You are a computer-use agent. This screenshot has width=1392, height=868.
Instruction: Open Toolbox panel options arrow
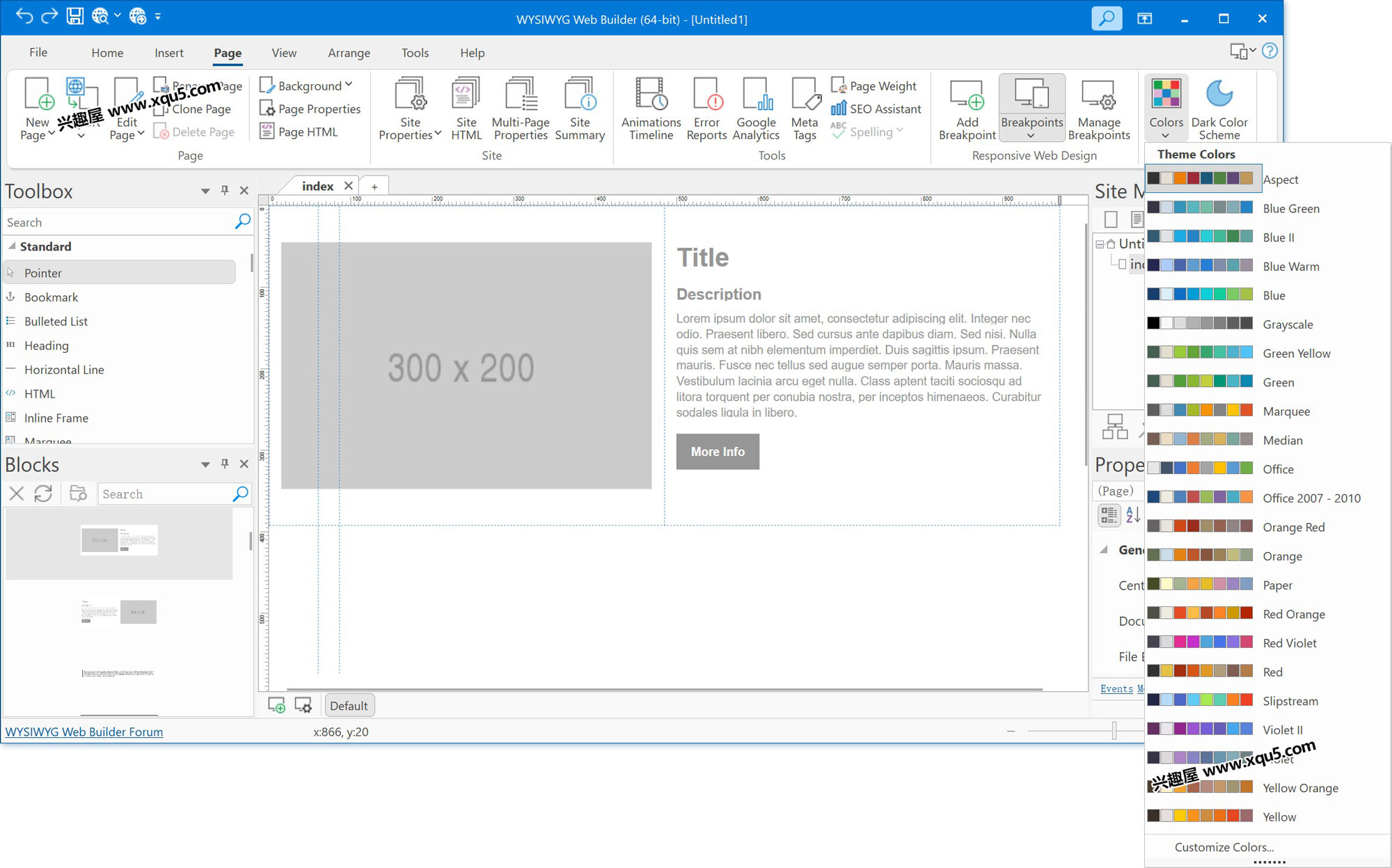pyautogui.click(x=205, y=191)
